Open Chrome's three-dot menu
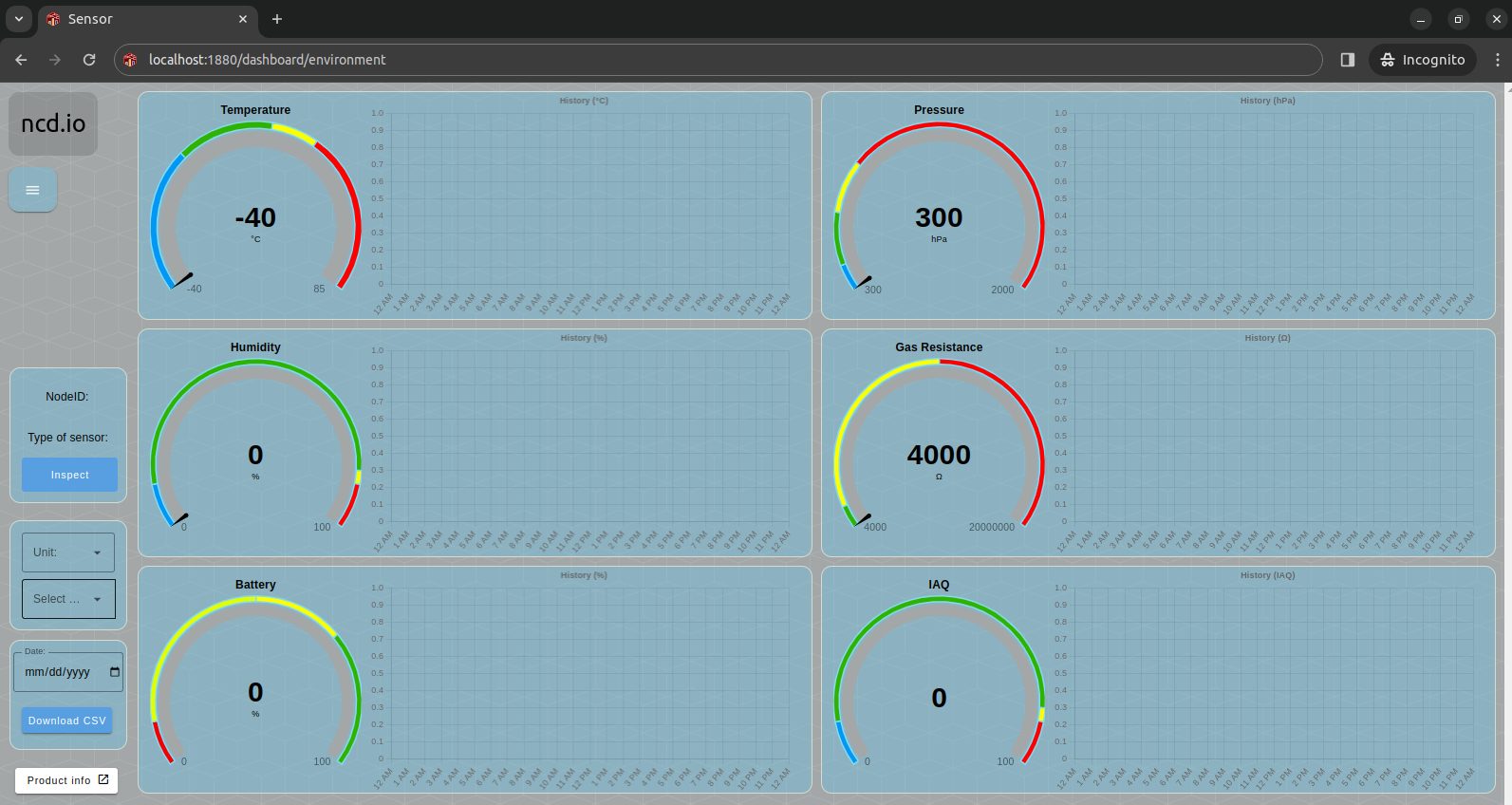1512x805 pixels. [1497, 60]
